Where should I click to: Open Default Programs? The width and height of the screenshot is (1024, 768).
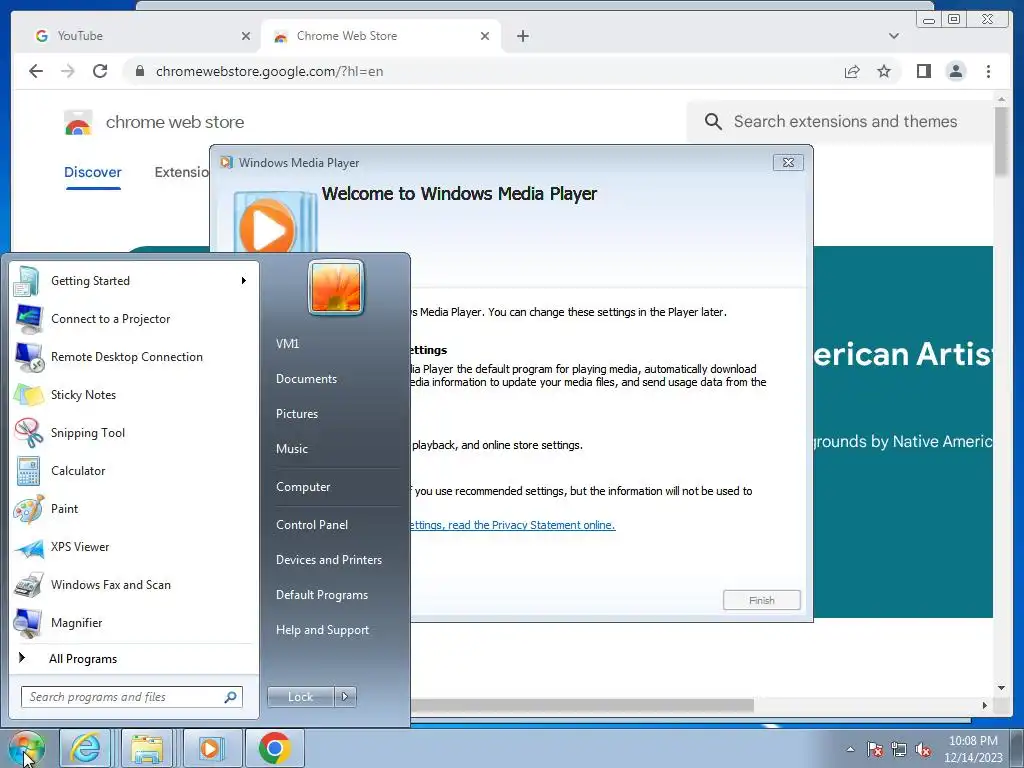322,595
